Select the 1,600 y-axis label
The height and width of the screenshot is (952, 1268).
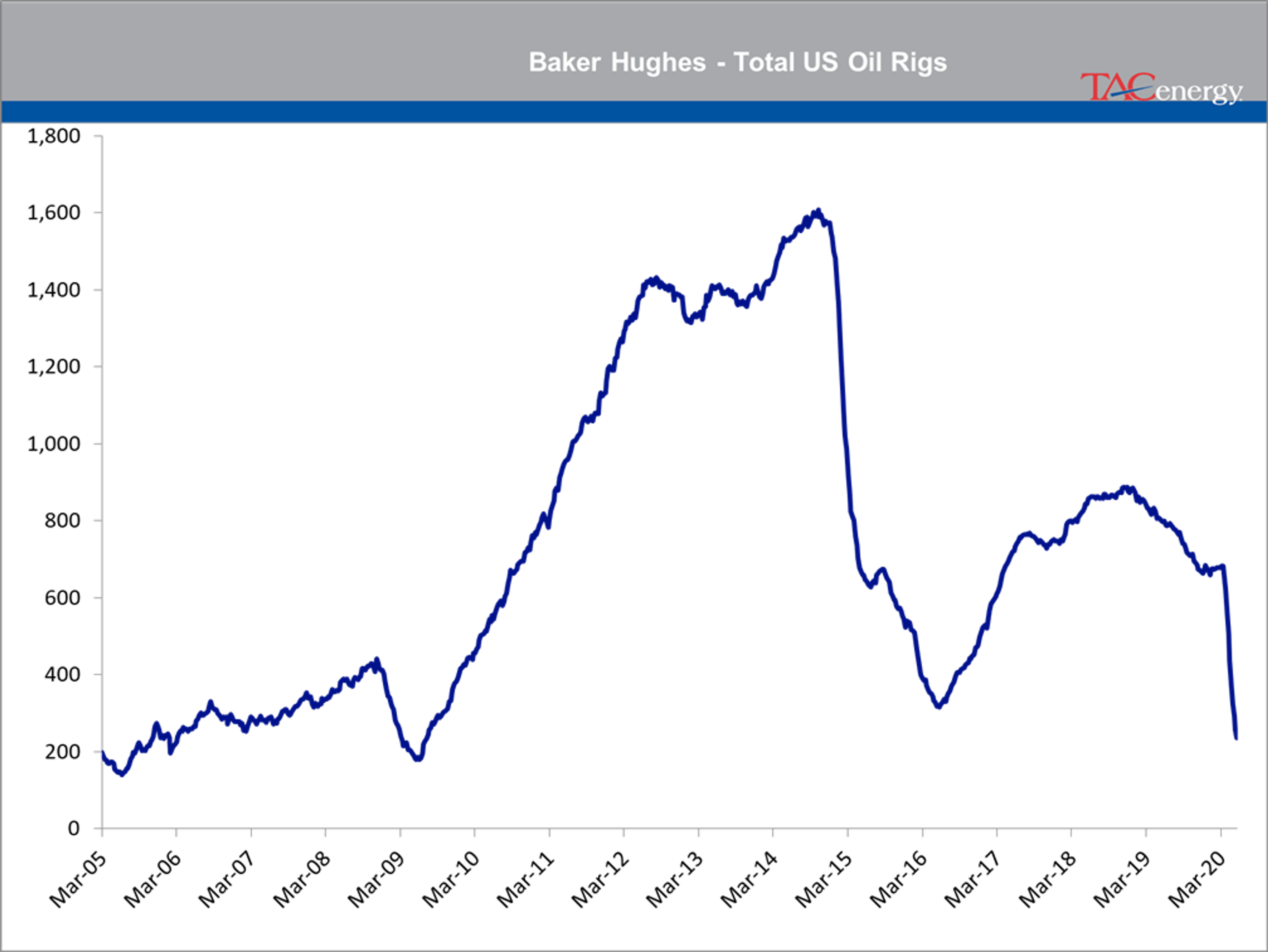pyautogui.click(x=54, y=213)
